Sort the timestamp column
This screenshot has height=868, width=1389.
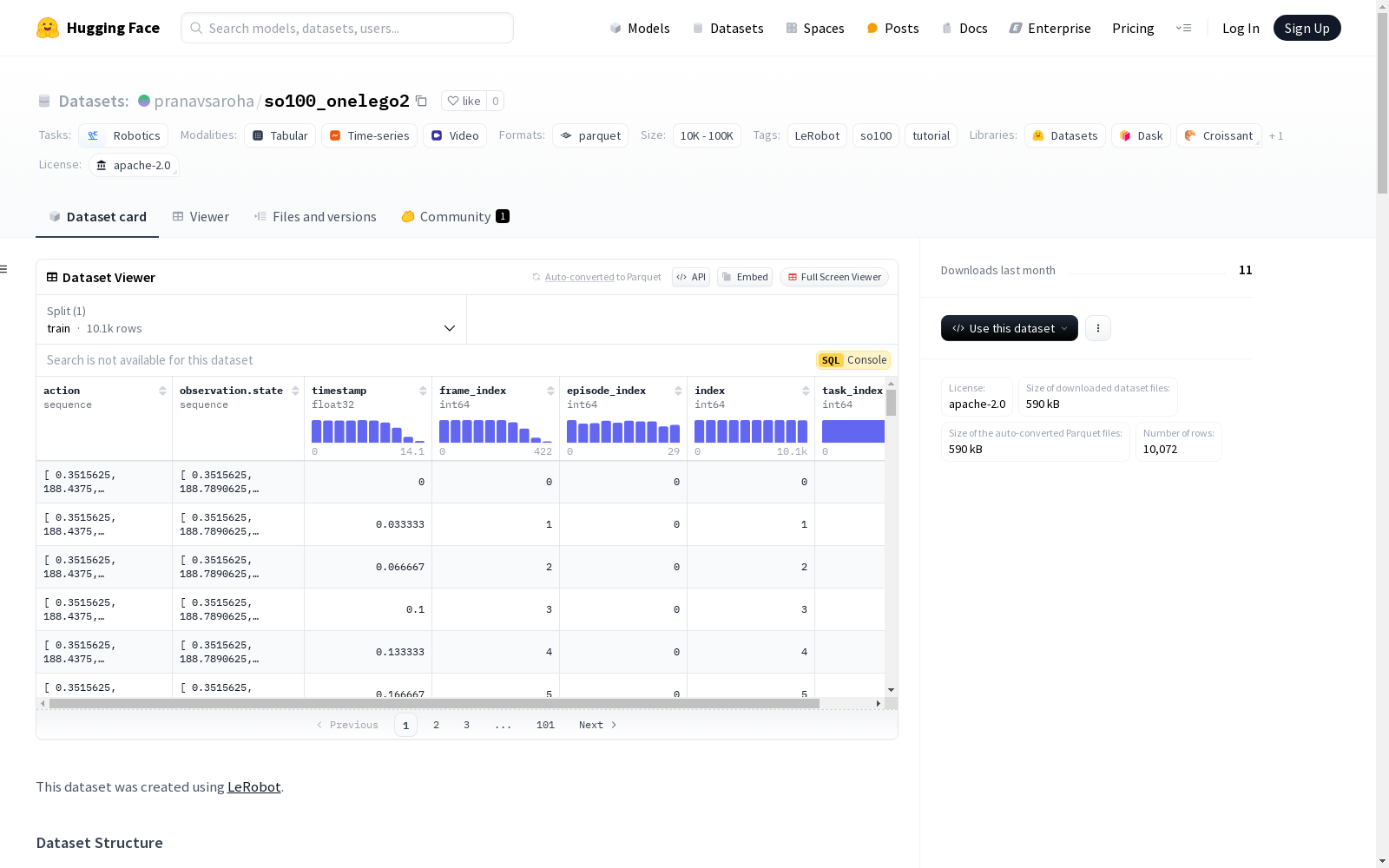423,391
